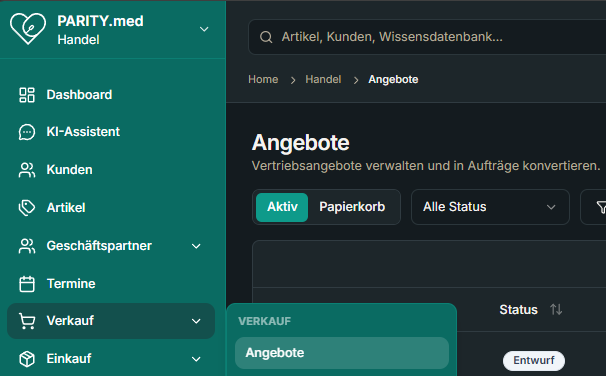Click the Einkauf sidebar label
Image resolution: width=606 pixels, height=376 pixels.
click(x=69, y=359)
